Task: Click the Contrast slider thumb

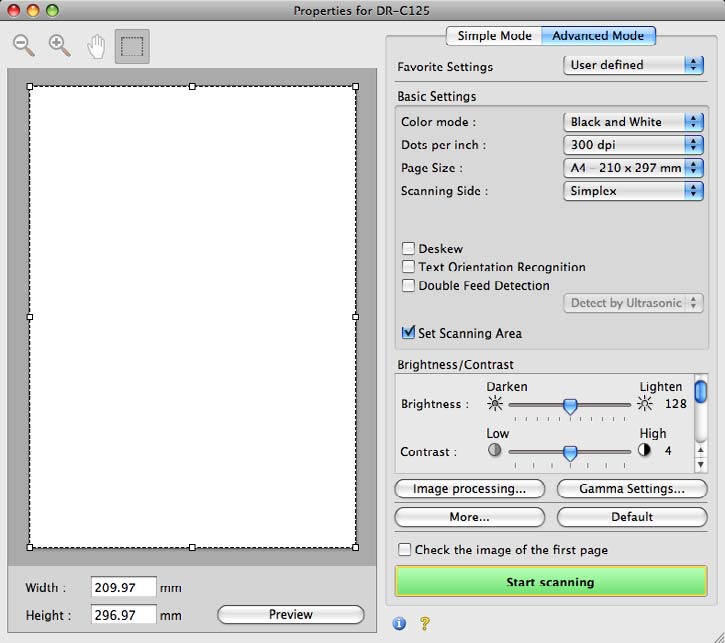Action: coord(570,453)
